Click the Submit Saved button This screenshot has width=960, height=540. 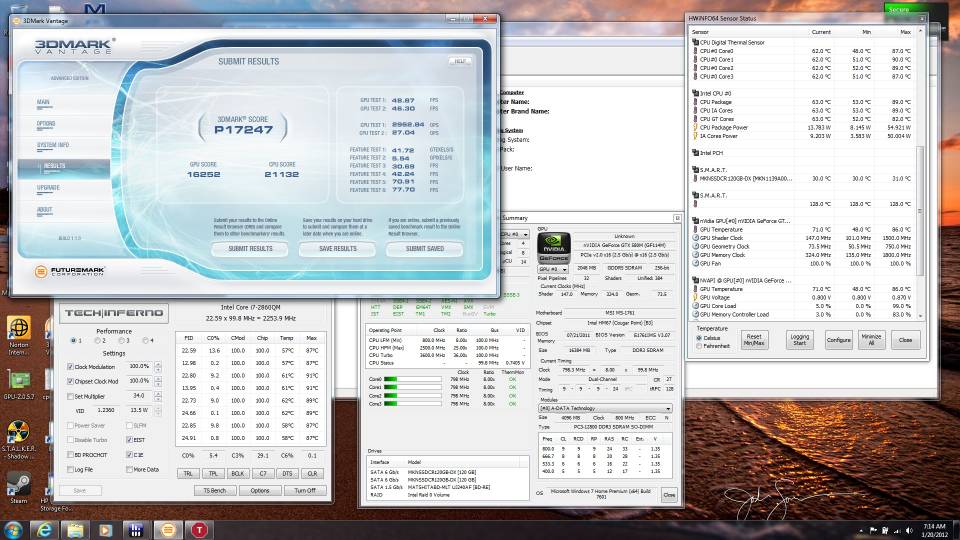coord(425,249)
